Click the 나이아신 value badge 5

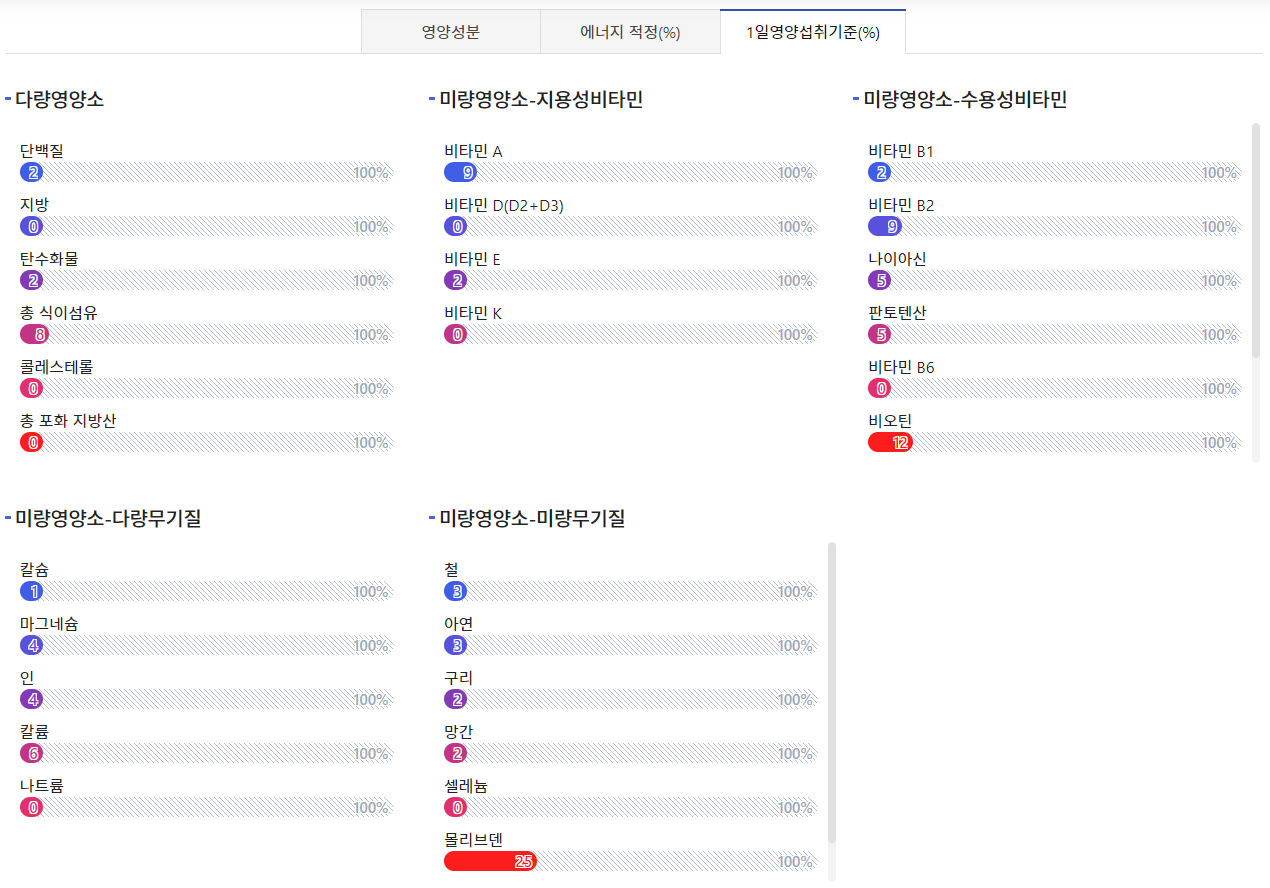(x=881, y=281)
